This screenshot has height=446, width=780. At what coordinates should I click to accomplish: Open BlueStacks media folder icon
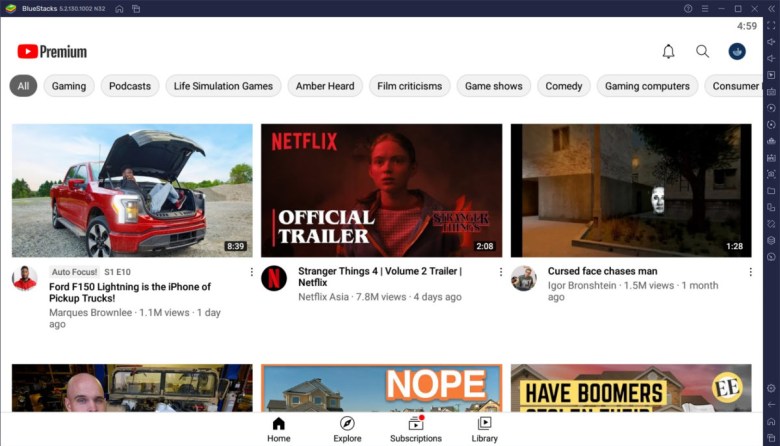tap(771, 190)
